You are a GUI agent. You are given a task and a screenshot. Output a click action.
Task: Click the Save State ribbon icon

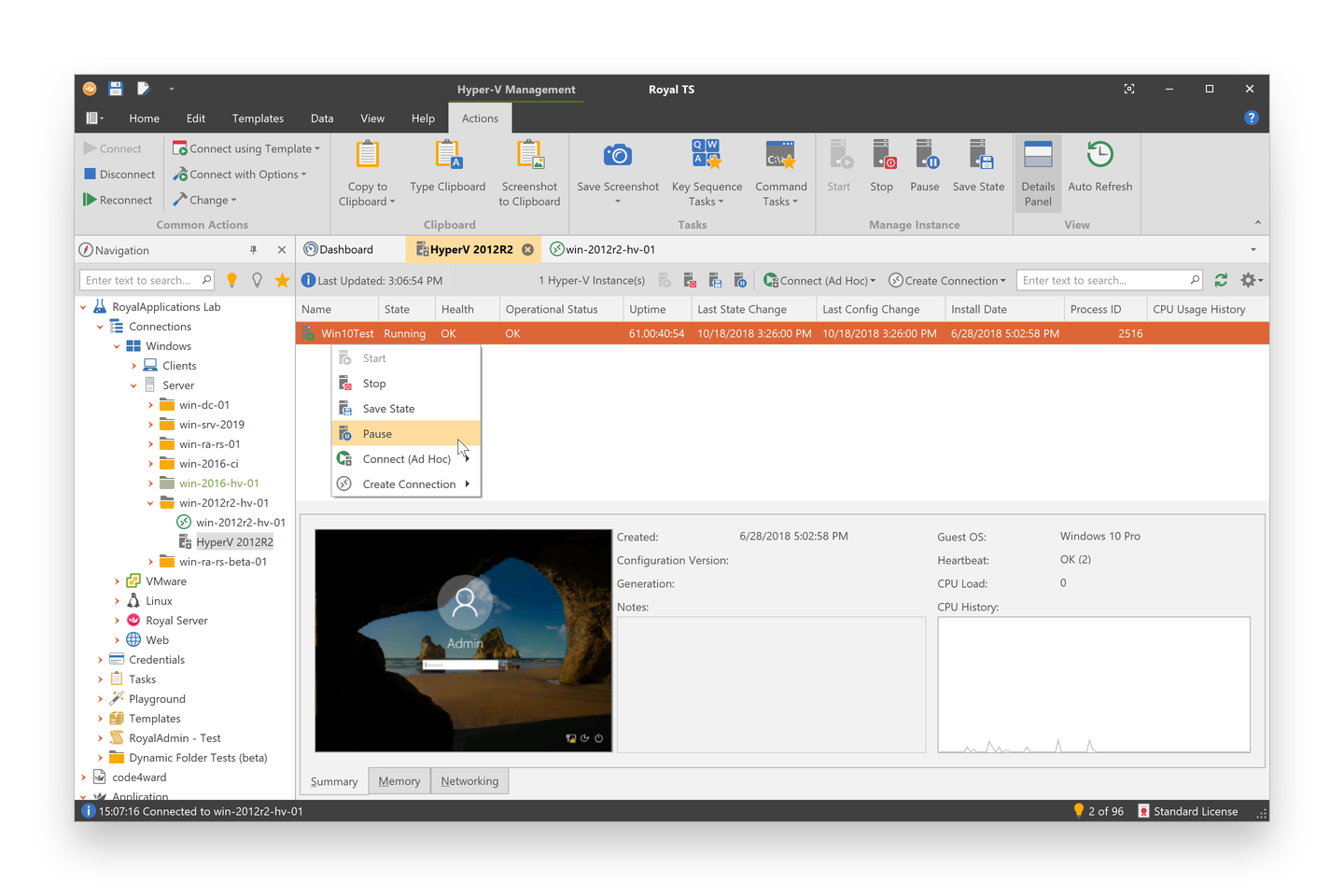coord(978,156)
